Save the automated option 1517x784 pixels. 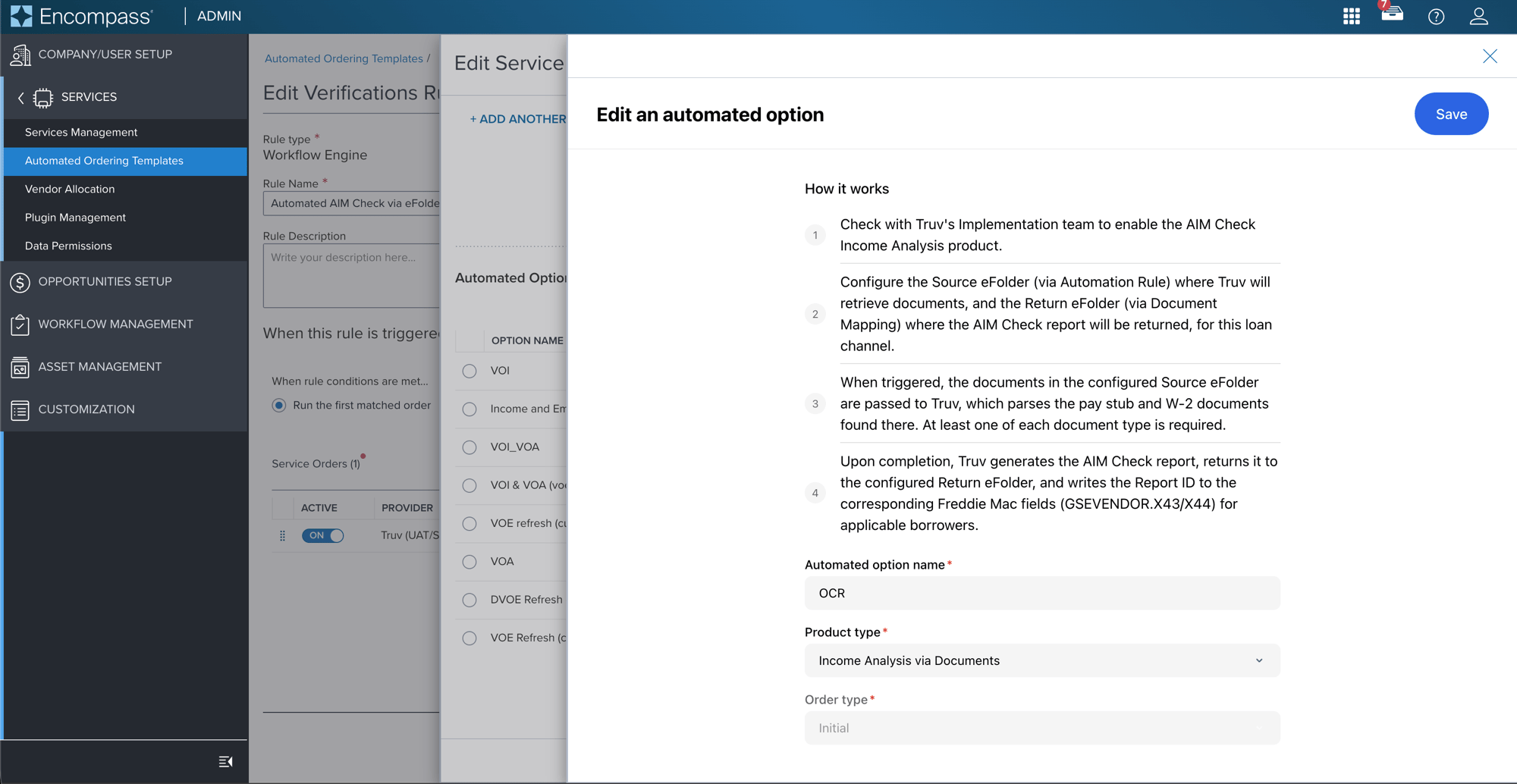click(x=1451, y=114)
